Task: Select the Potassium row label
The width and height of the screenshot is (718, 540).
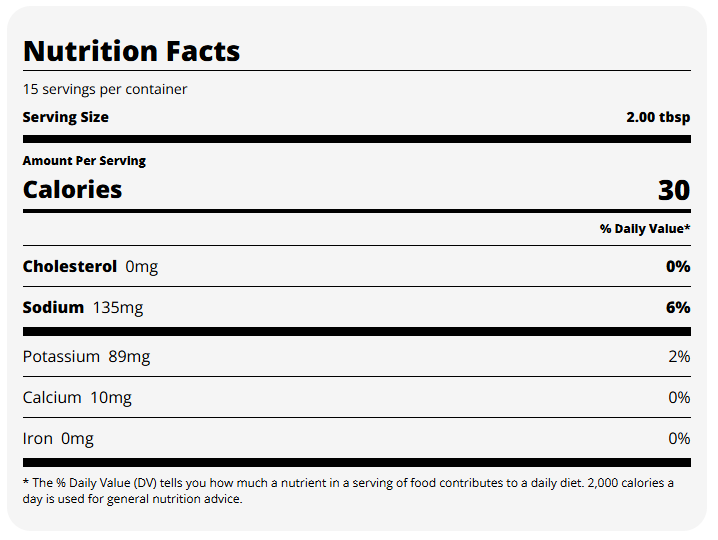Action: 61,356
